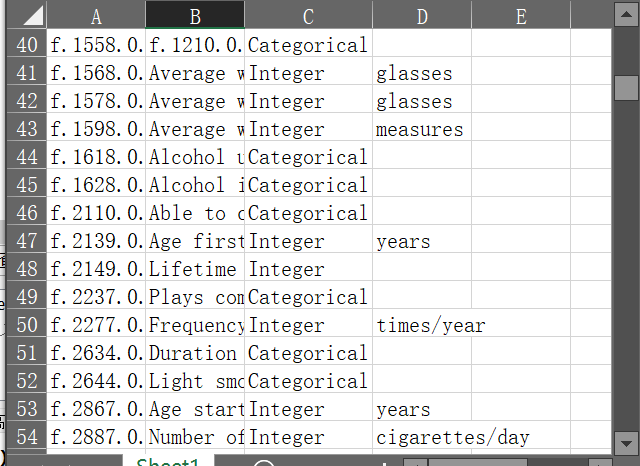Click the 'Light smo' cell in row 52

(195, 381)
